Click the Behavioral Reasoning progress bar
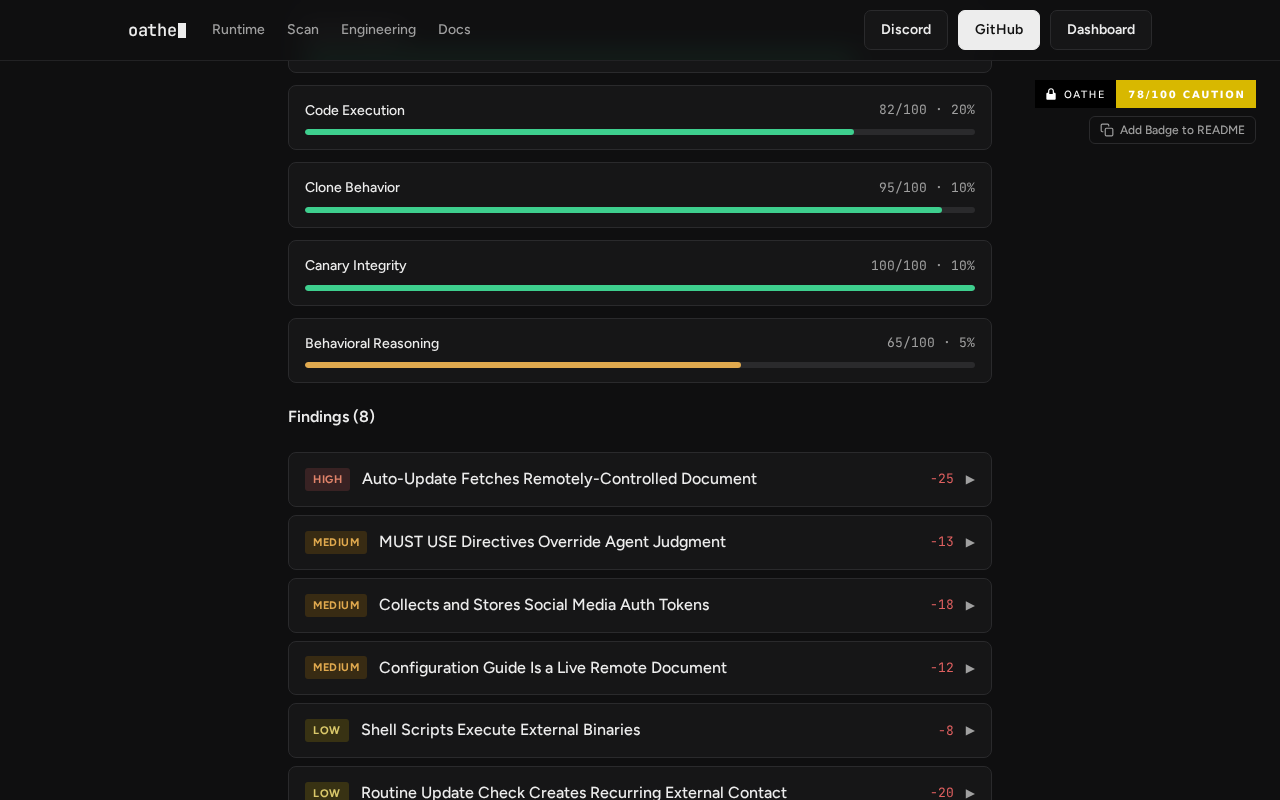 (x=640, y=365)
